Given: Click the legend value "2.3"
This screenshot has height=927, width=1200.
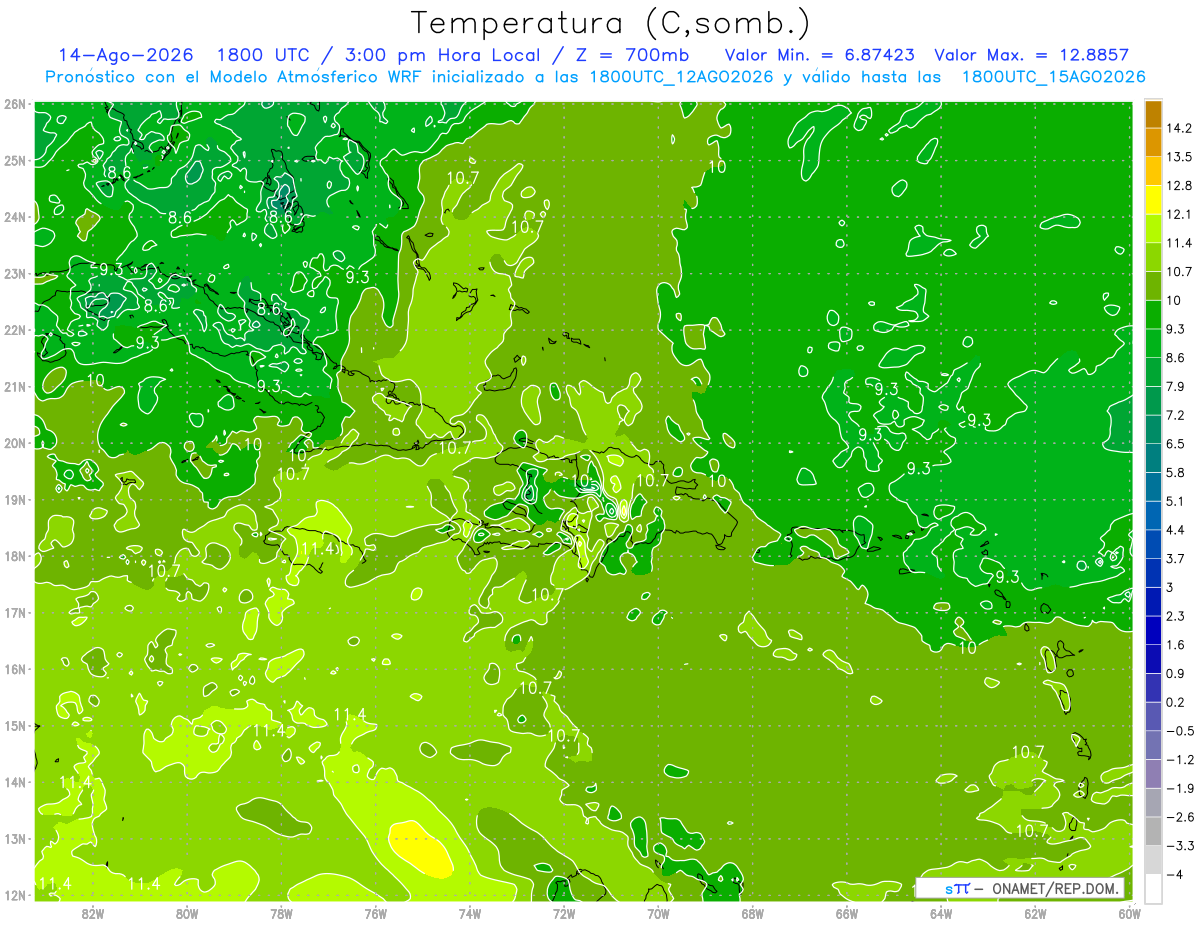Looking at the screenshot, I should 1177,616.
